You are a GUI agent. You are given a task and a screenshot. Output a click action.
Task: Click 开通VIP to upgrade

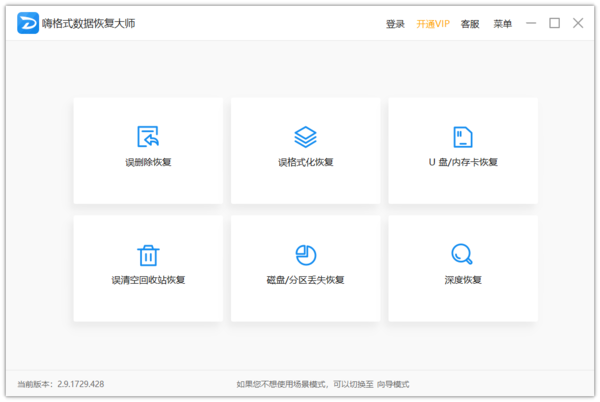pos(433,24)
